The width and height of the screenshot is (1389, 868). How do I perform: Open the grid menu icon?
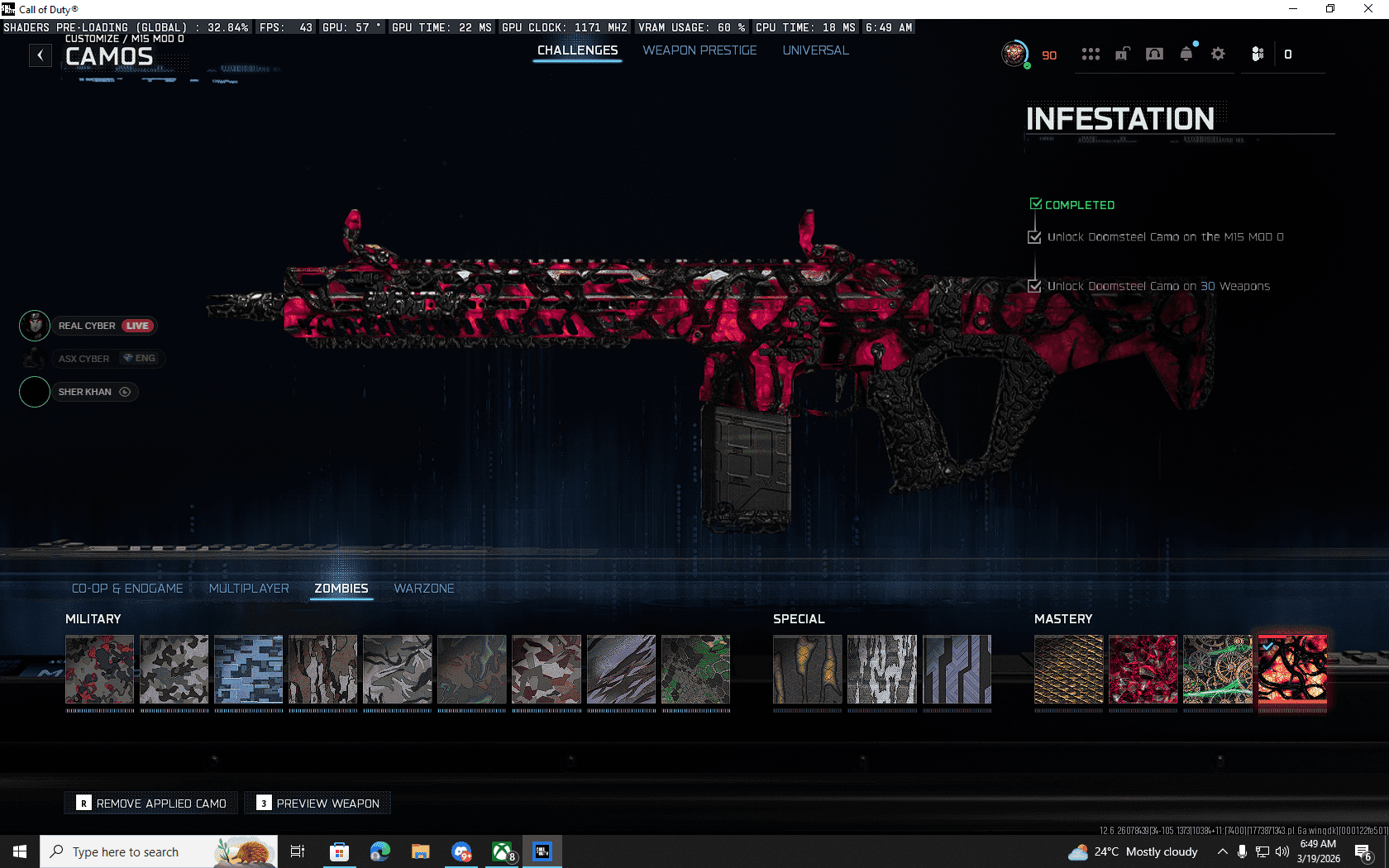point(1091,55)
